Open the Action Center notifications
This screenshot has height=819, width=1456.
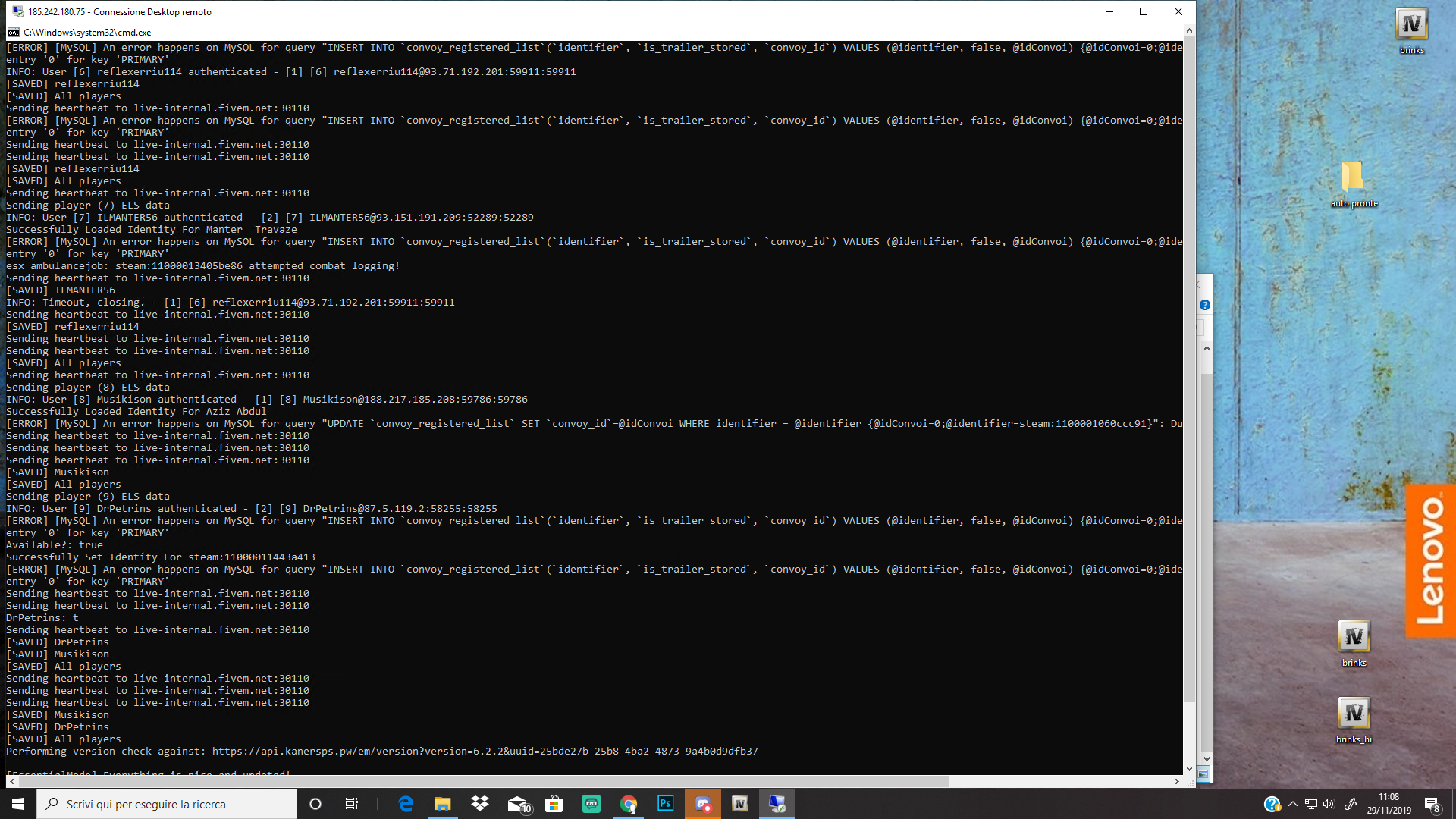point(1432,804)
